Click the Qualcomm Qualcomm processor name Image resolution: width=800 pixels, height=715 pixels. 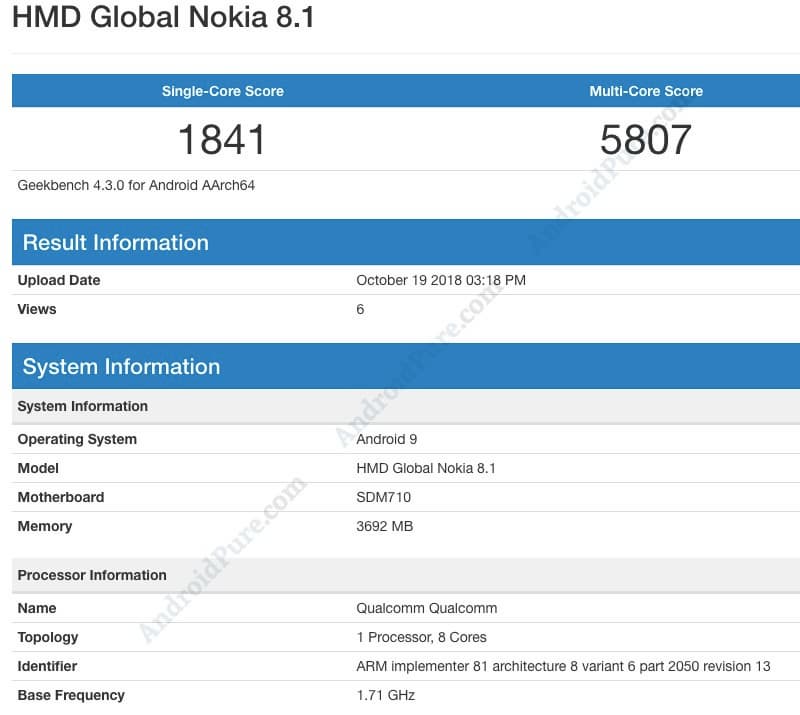click(x=427, y=608)
